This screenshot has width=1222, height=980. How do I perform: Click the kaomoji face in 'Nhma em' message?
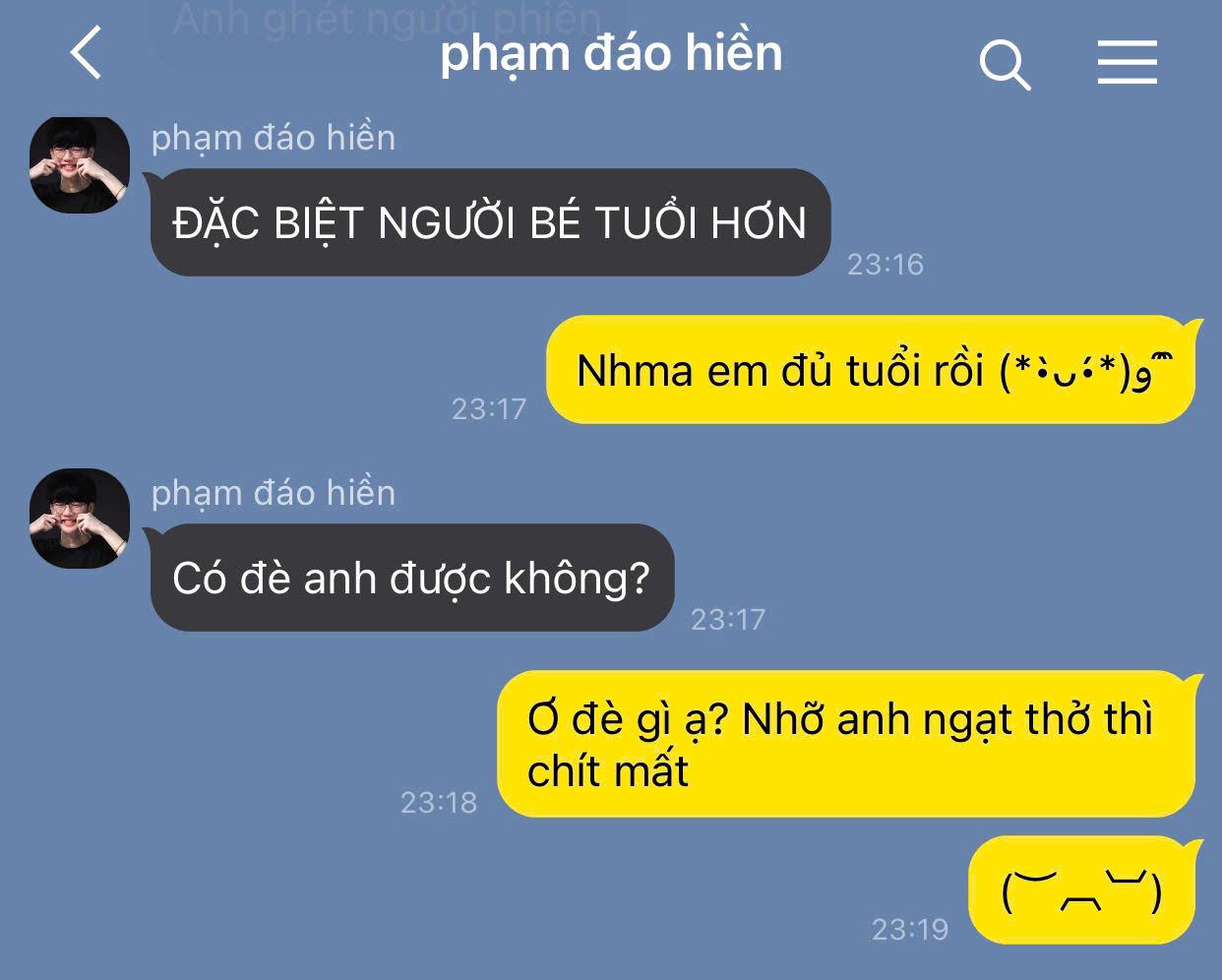coord(1087,372)
